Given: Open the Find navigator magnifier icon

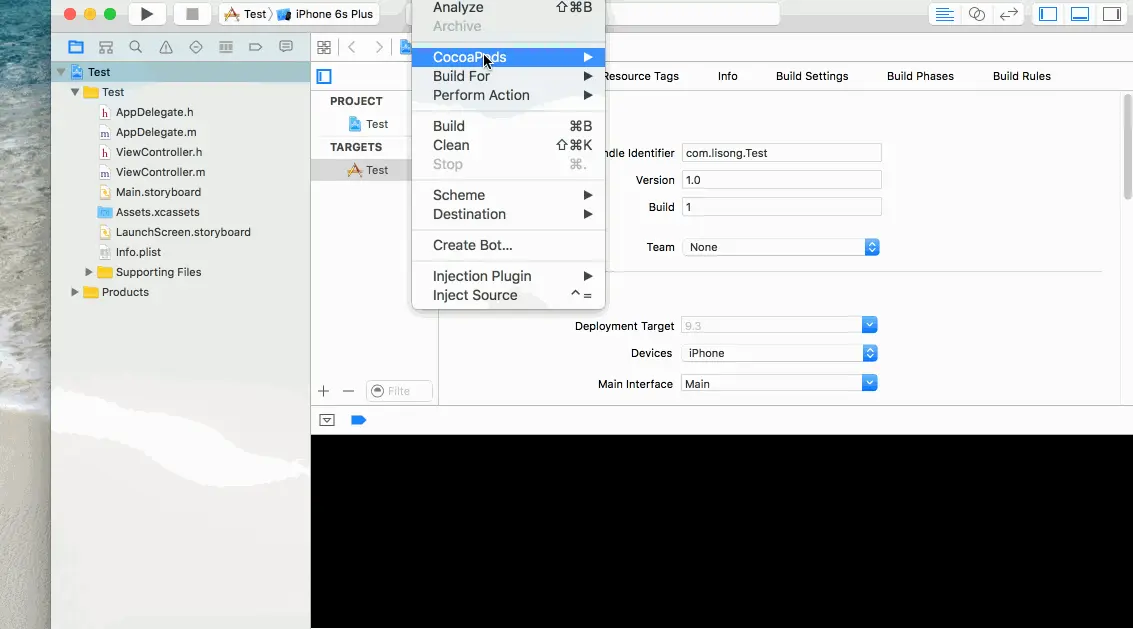Looking at the screenshot, I should click(135, 47).
